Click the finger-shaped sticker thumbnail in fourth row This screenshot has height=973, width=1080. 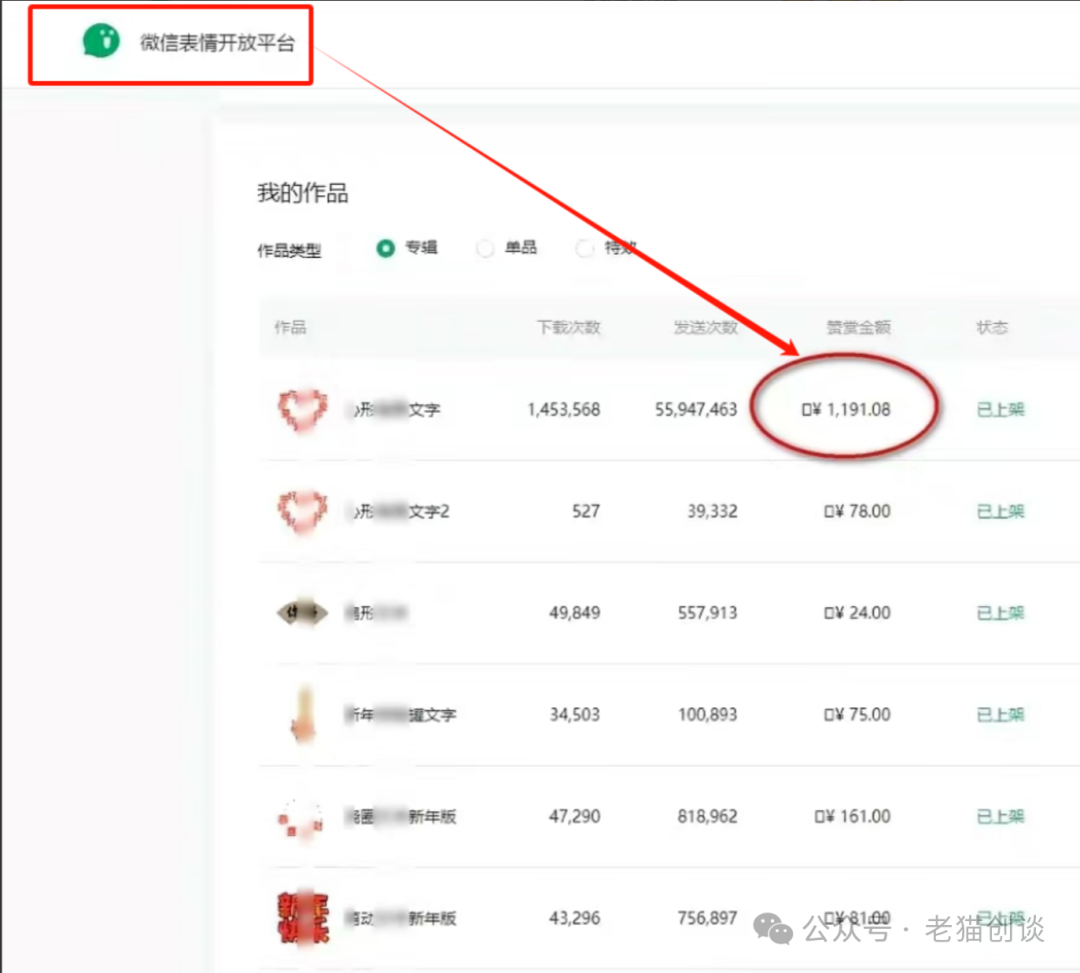click(301, 715)
